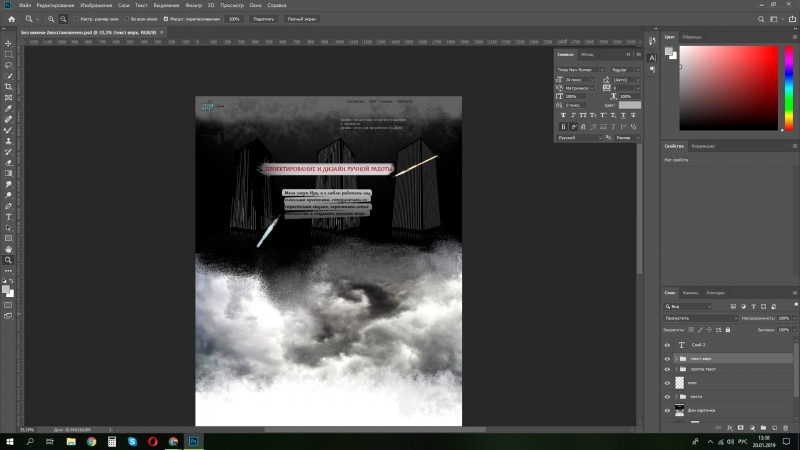Viewport: 800px width, 450px height.
Task: Click the vertical hue spectrum slider
Action: coord(789,88)
